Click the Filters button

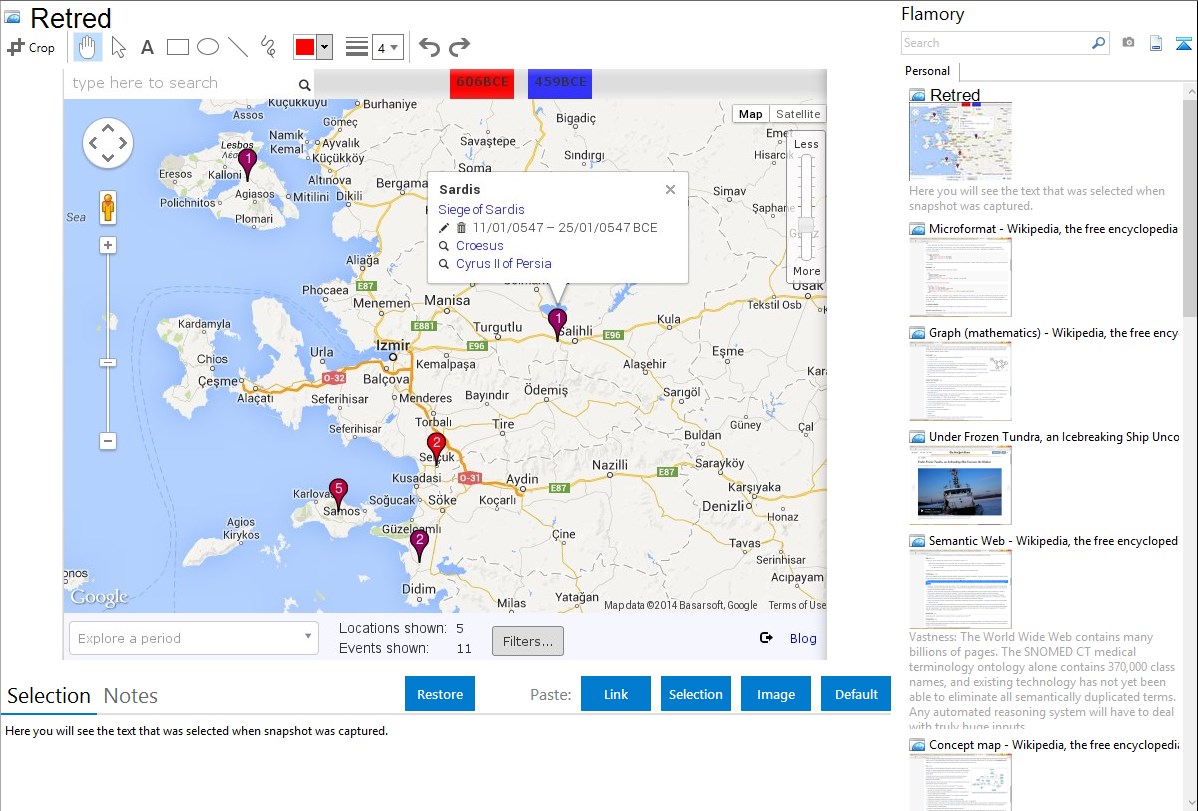click(x=527, y=641)
